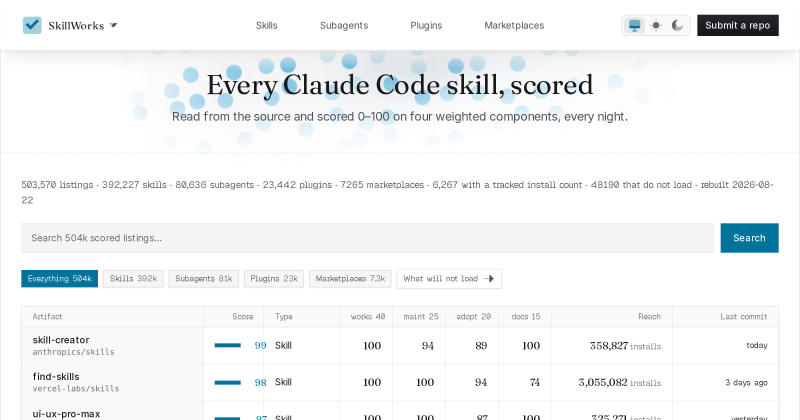Click the score bar for find-skills
The width and height of the screenshot is (800, 420).
click(x=228, y=382)
